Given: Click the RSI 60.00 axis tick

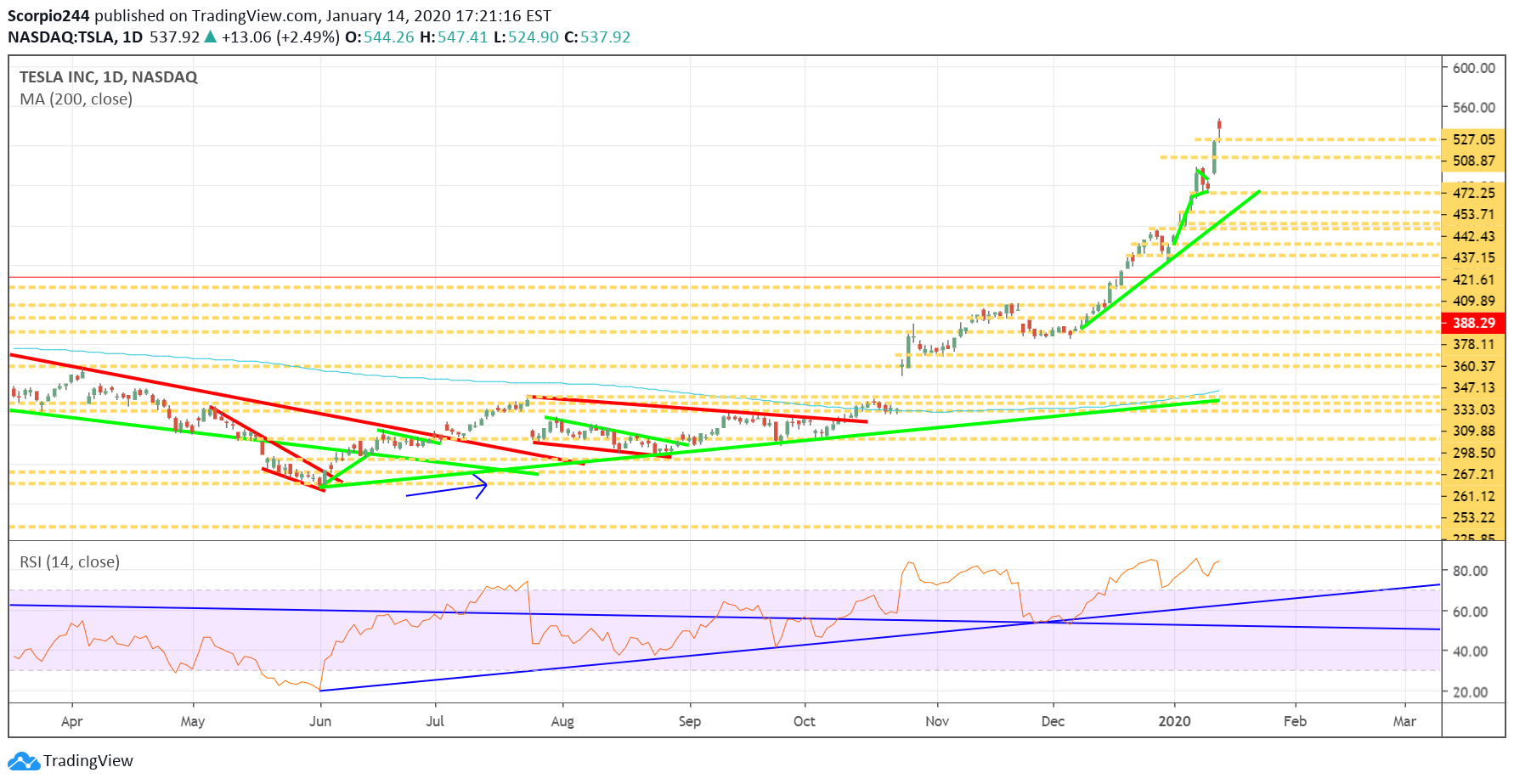Looking at the screenshot, I should (1470, 612).
